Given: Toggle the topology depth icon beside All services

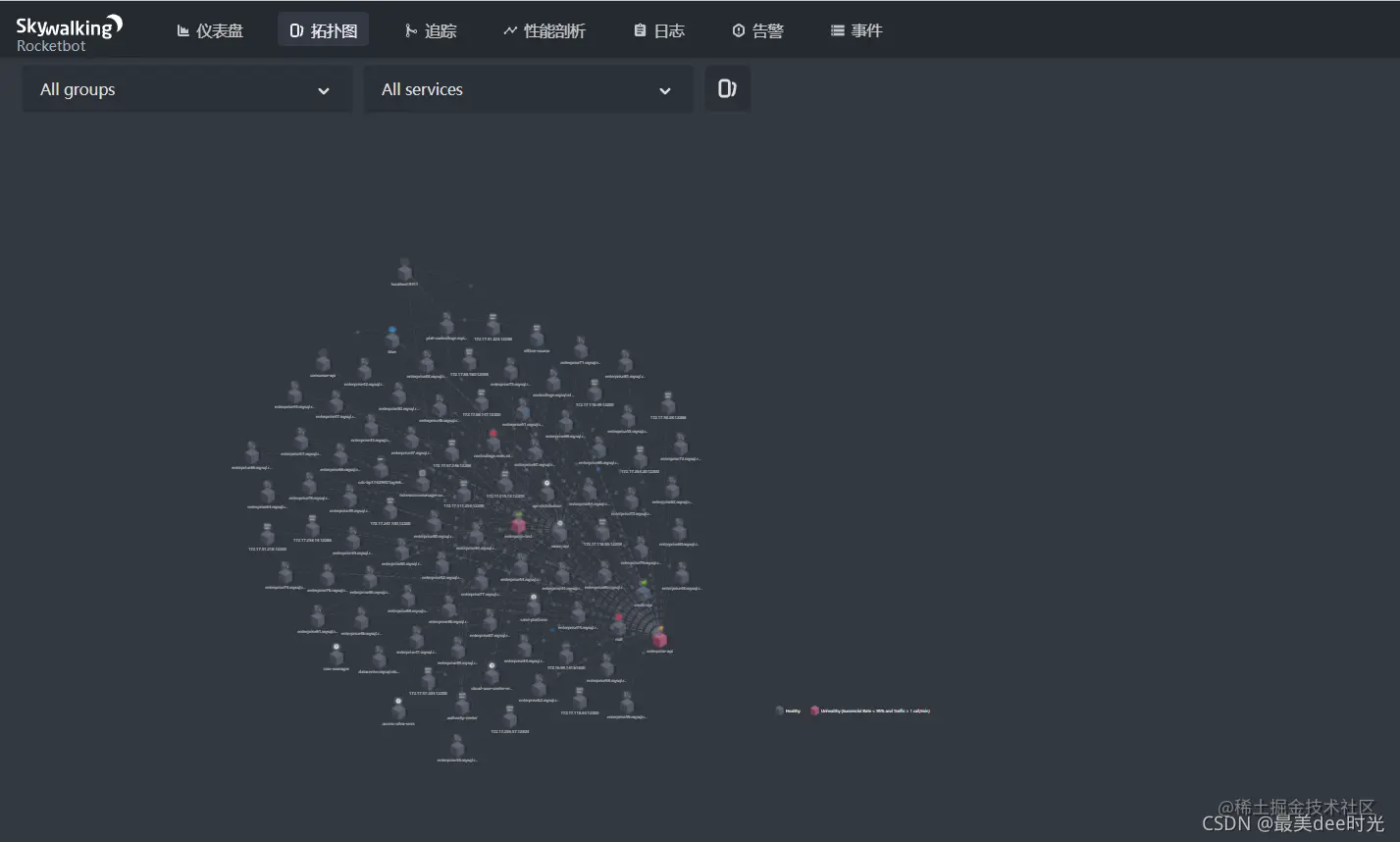Looking at the screenshot, I should 726,88.
